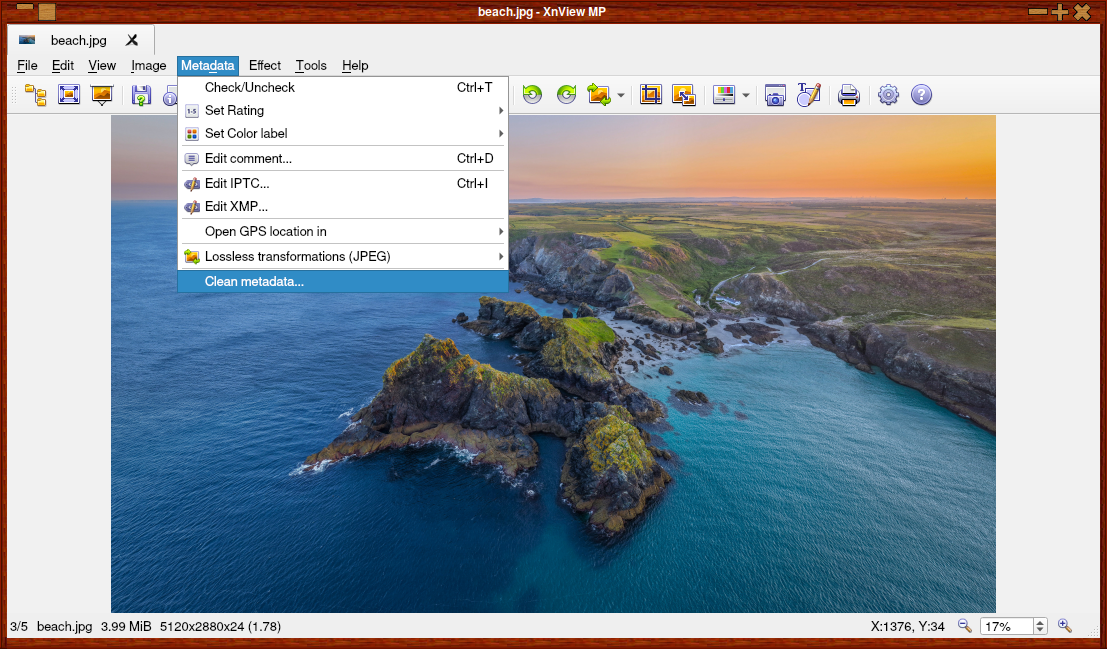Zoom out using minus magnifier icon
The image size is (1107, 649).
(x=965, y=626)
